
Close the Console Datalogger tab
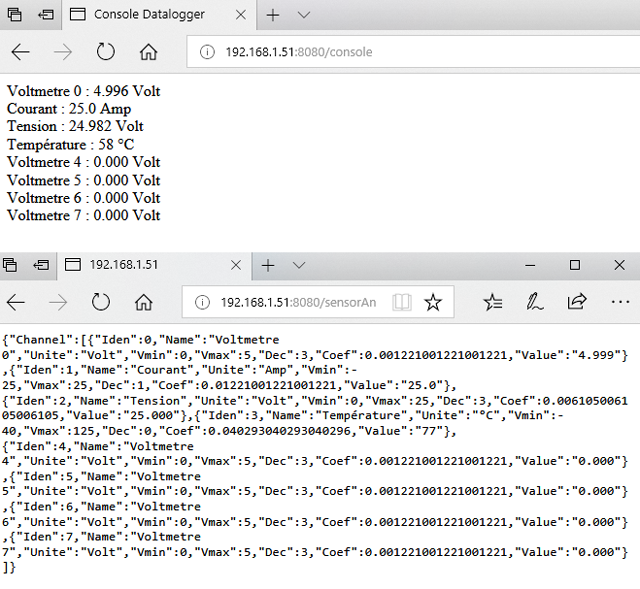(x=236, y=15)
